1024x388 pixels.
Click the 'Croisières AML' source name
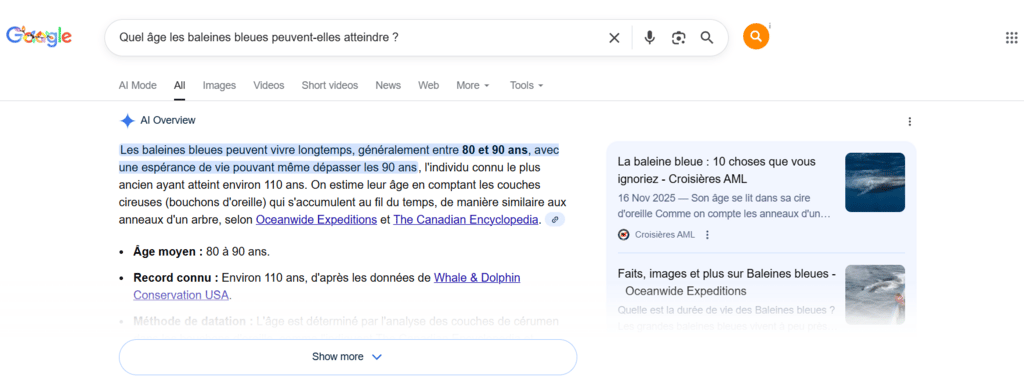pyautogui.click(x=665, y=234)
